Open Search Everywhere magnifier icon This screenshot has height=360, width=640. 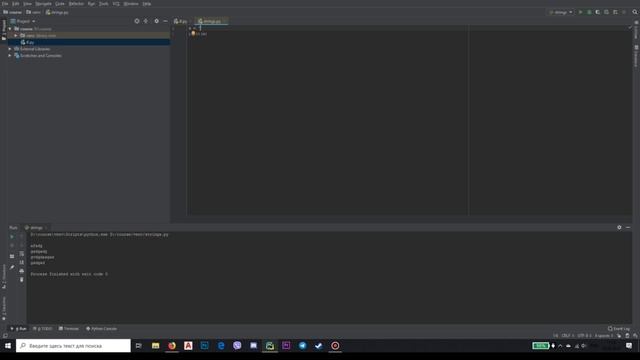635,12
